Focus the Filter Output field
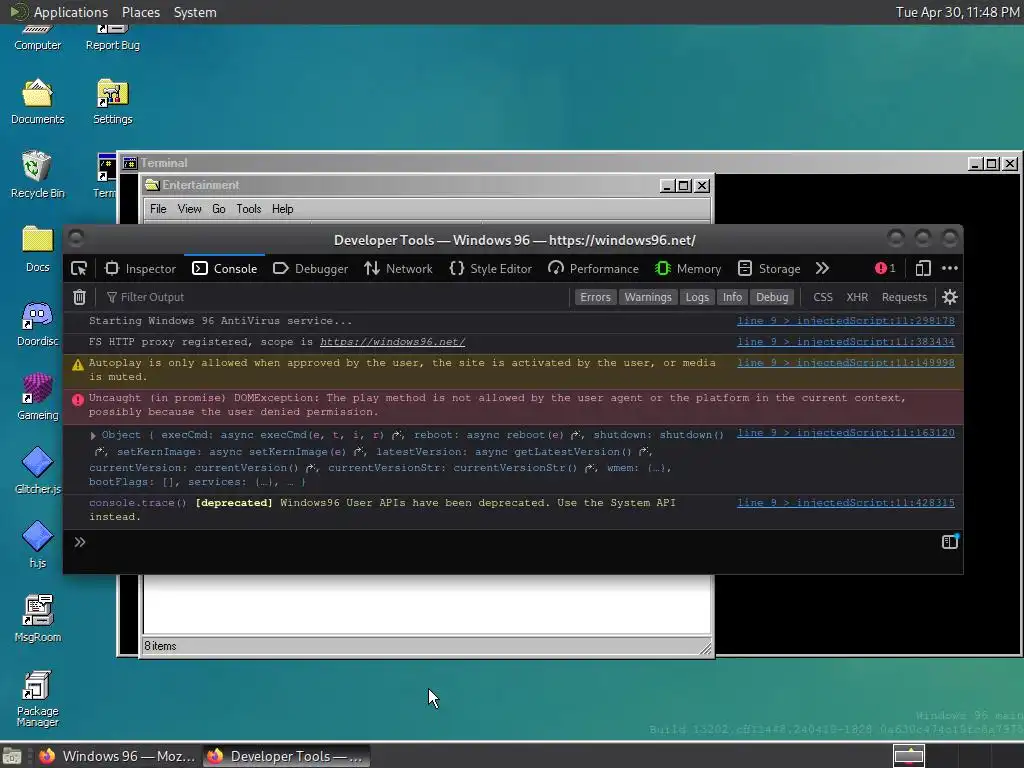The height and width of the screenshot is (768, 1024). tap(333, 297)
